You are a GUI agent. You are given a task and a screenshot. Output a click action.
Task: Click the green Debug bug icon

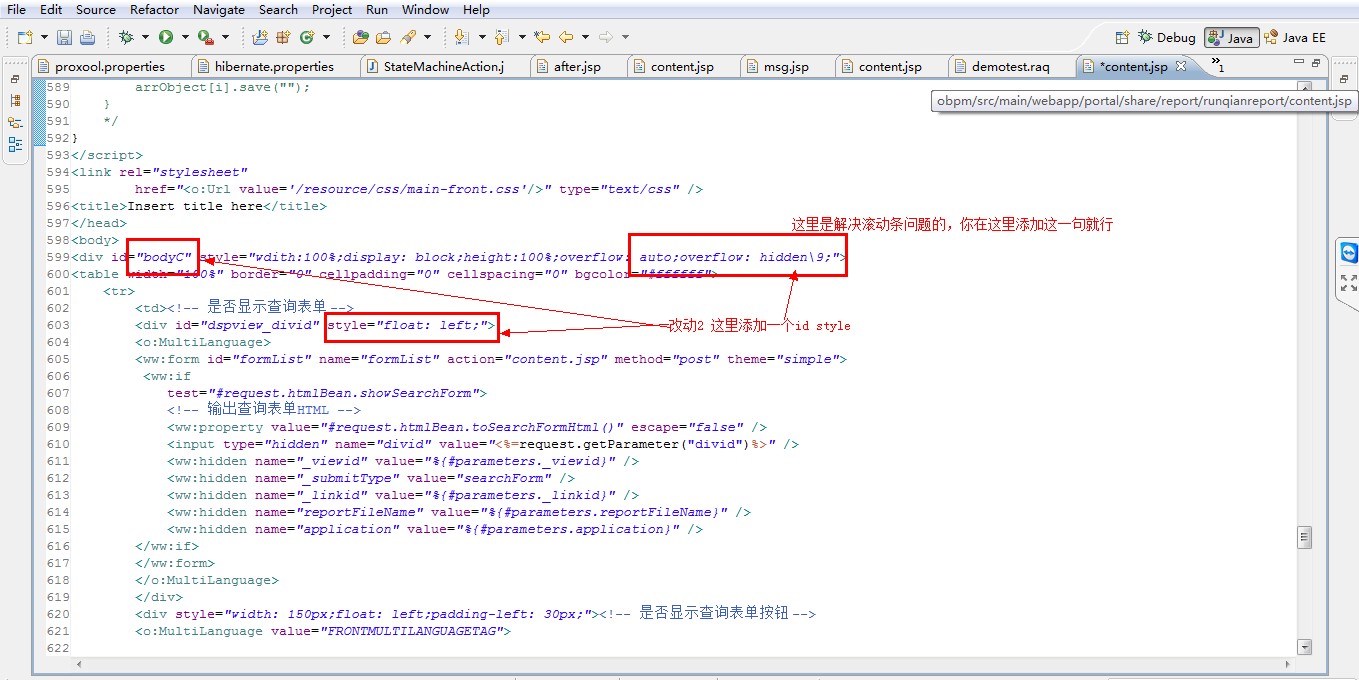126,37
